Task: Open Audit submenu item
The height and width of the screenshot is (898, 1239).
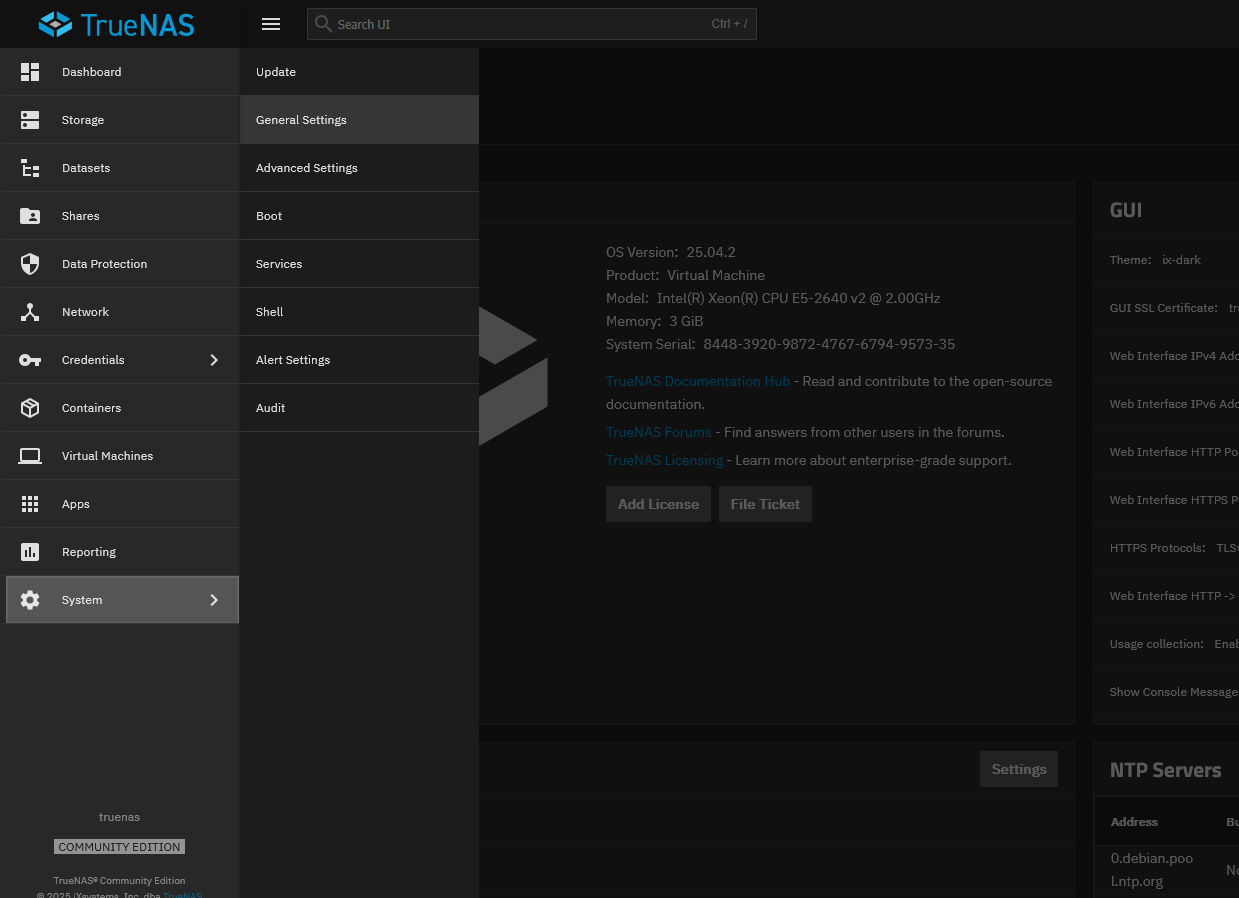Action: tap(359, 408)
